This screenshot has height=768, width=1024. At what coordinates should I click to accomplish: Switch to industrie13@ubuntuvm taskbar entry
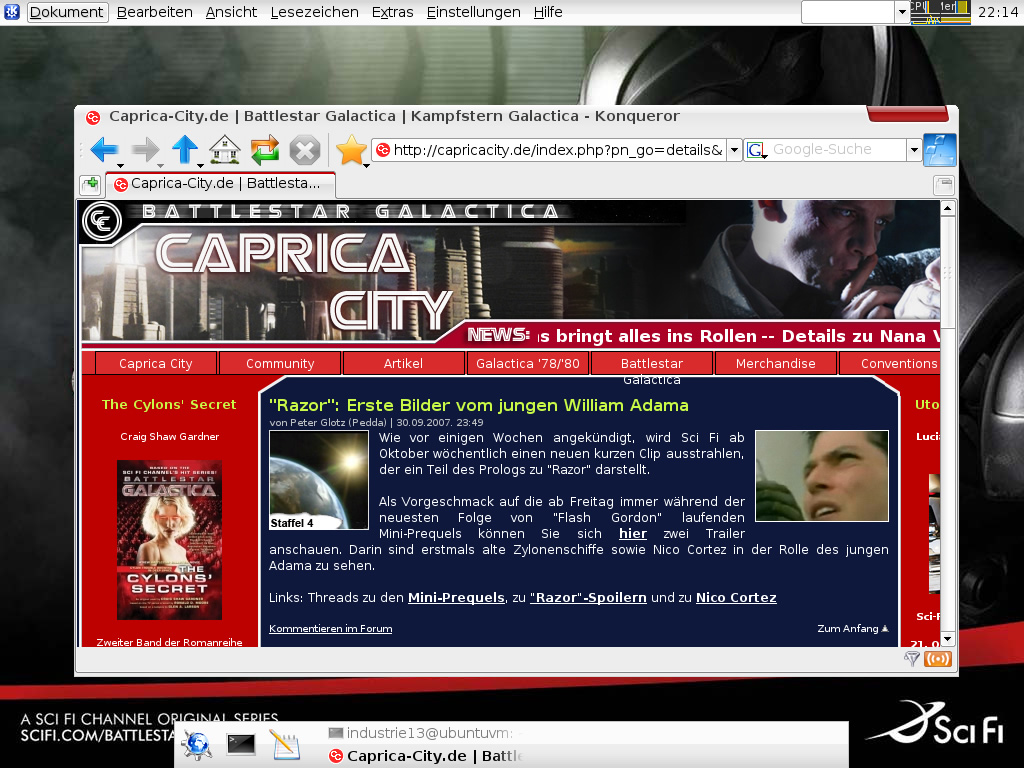click(x=424, y=733)
